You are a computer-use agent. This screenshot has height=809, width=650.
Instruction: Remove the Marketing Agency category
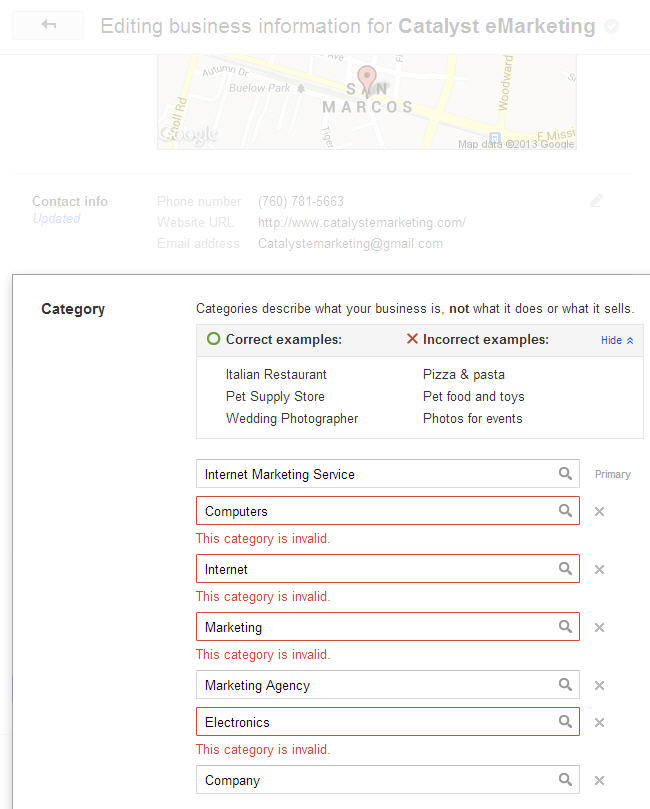click(x=599, y=685)
